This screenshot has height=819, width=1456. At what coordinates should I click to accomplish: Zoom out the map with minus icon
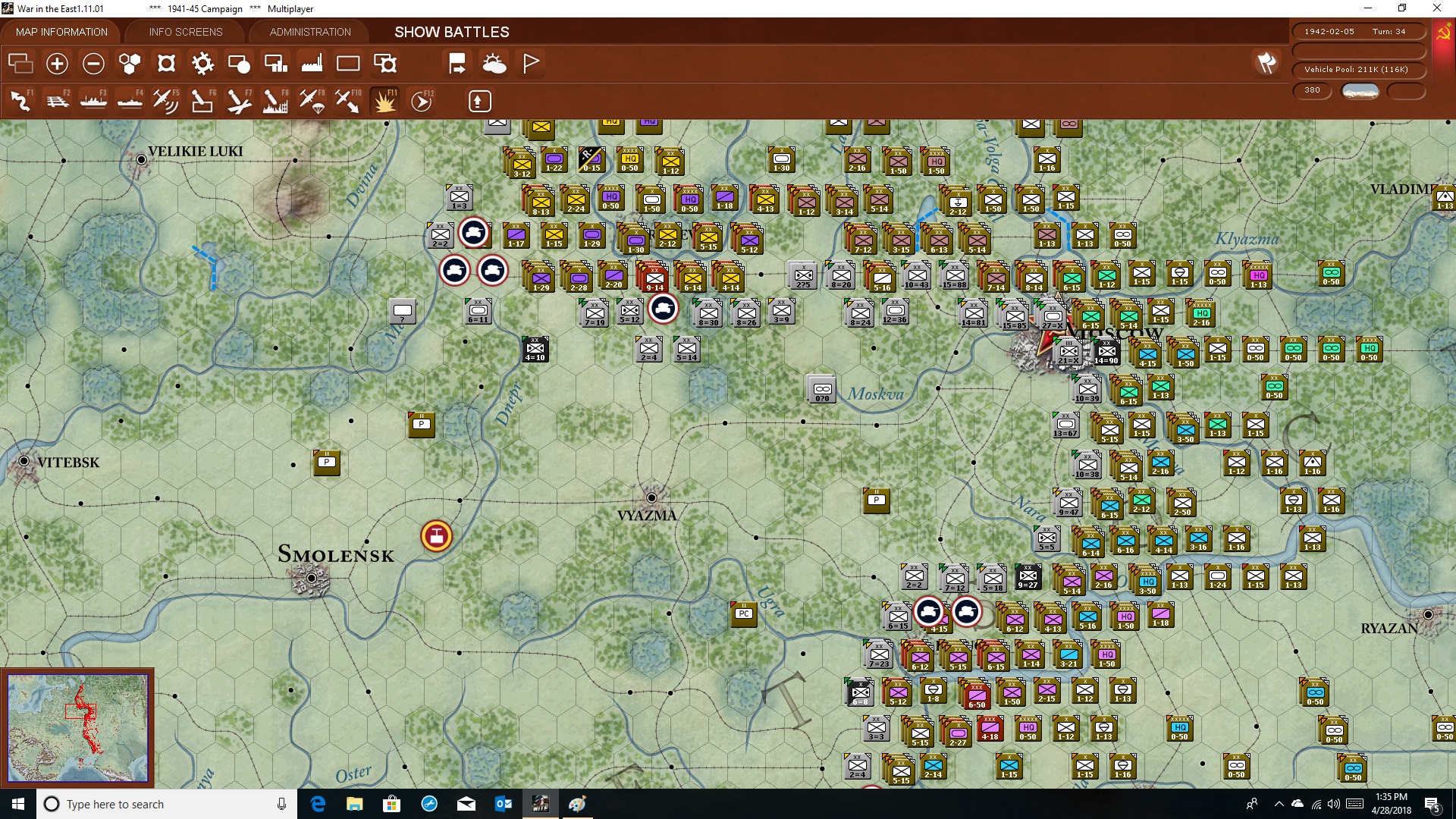click(93, 64)
